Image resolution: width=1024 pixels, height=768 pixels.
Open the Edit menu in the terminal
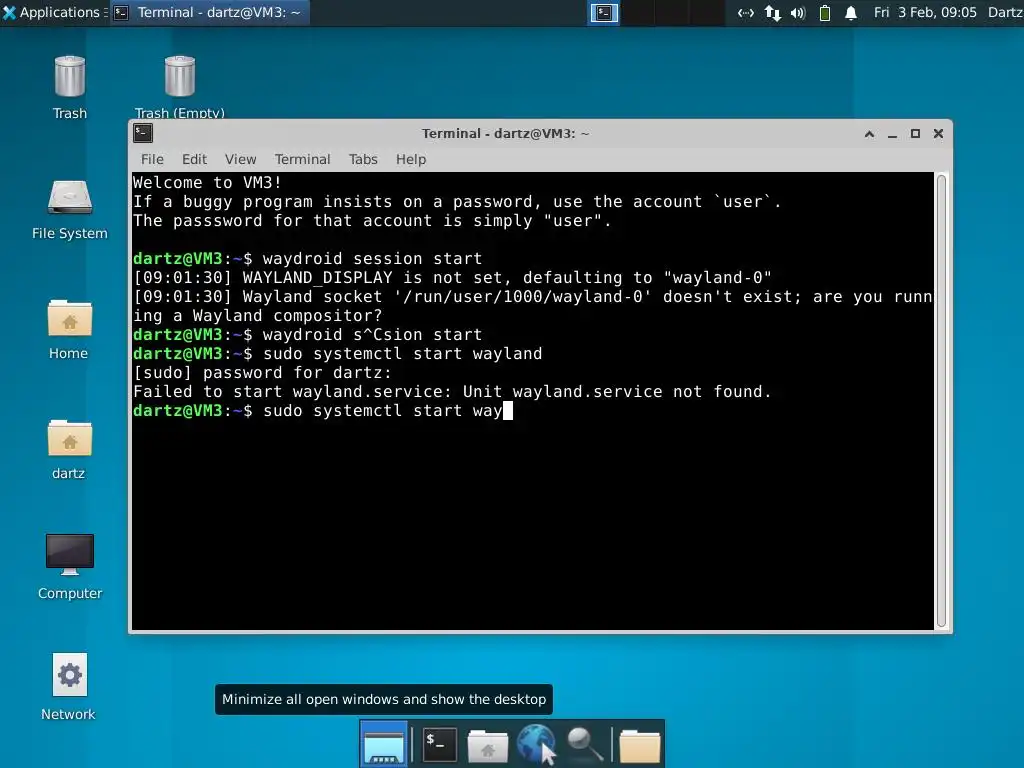tap(194, 159)
